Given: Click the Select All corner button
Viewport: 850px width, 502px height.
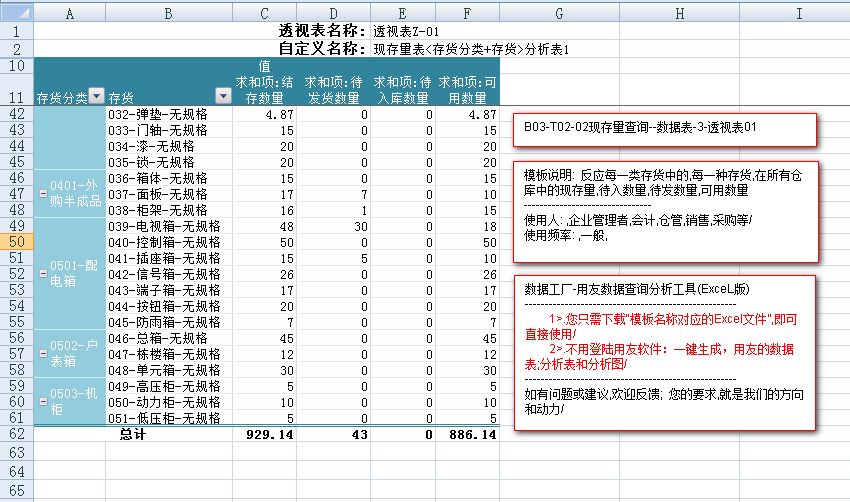Looking at the screenshot, I should (16, 13).
